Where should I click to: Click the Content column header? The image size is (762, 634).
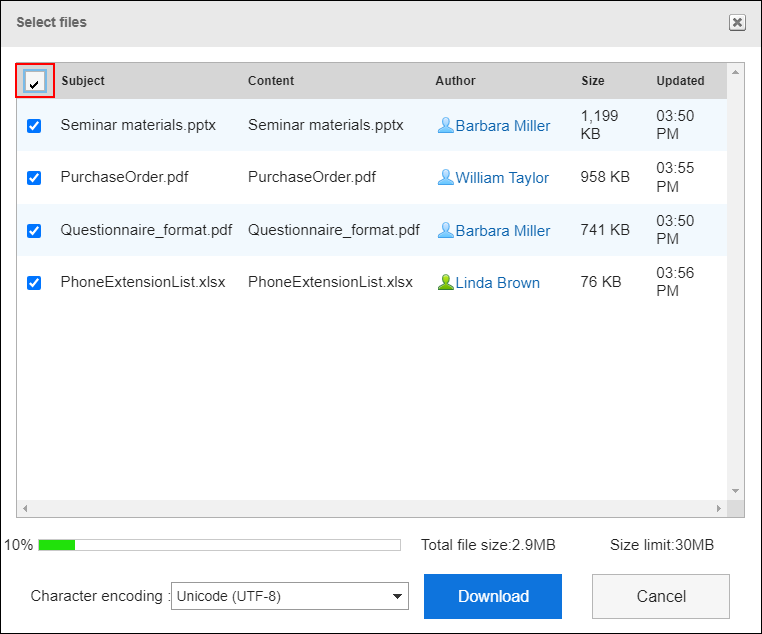[271, 81]
